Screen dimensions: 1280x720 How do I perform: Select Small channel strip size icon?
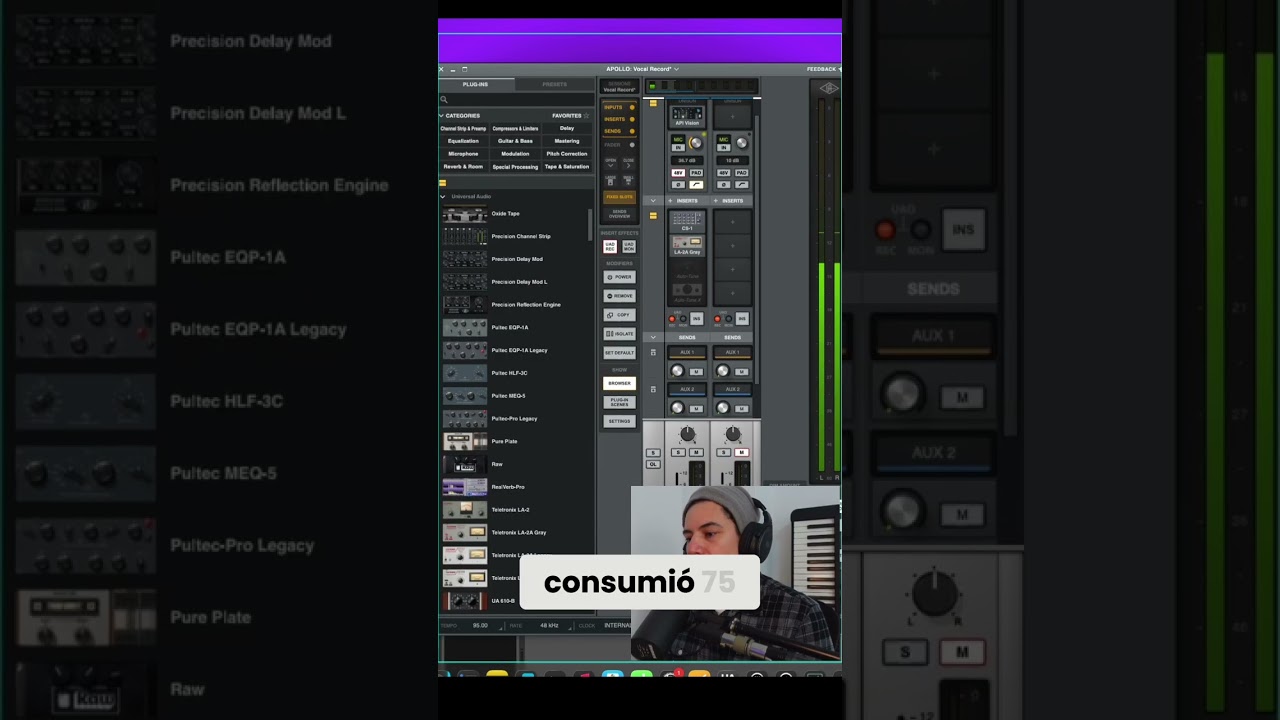pos(628,180)
